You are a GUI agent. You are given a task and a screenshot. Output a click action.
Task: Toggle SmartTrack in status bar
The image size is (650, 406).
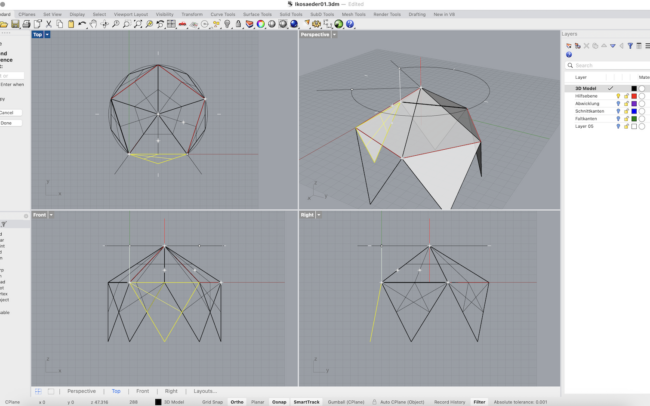pyautogui.click(x=306, y=402)
